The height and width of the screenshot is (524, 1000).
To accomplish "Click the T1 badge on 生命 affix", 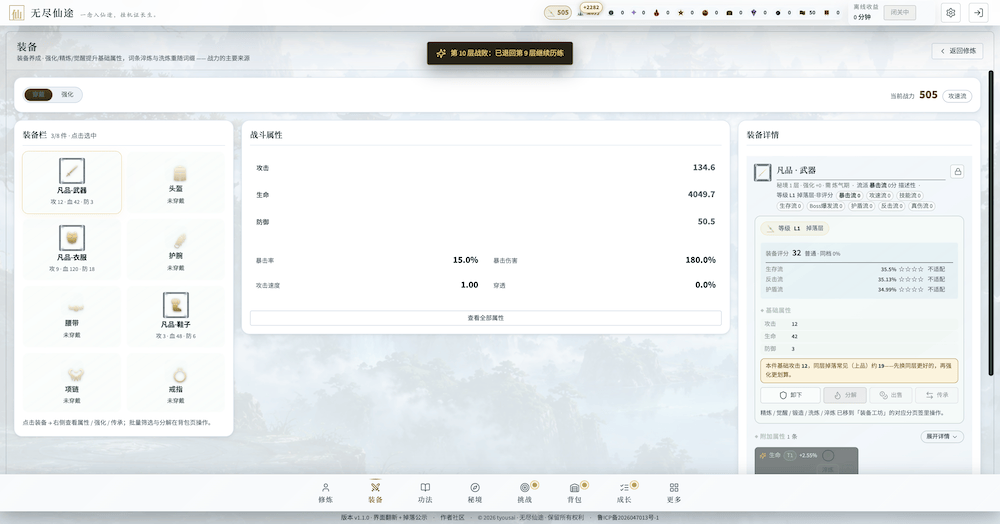I will coord(790,455).
